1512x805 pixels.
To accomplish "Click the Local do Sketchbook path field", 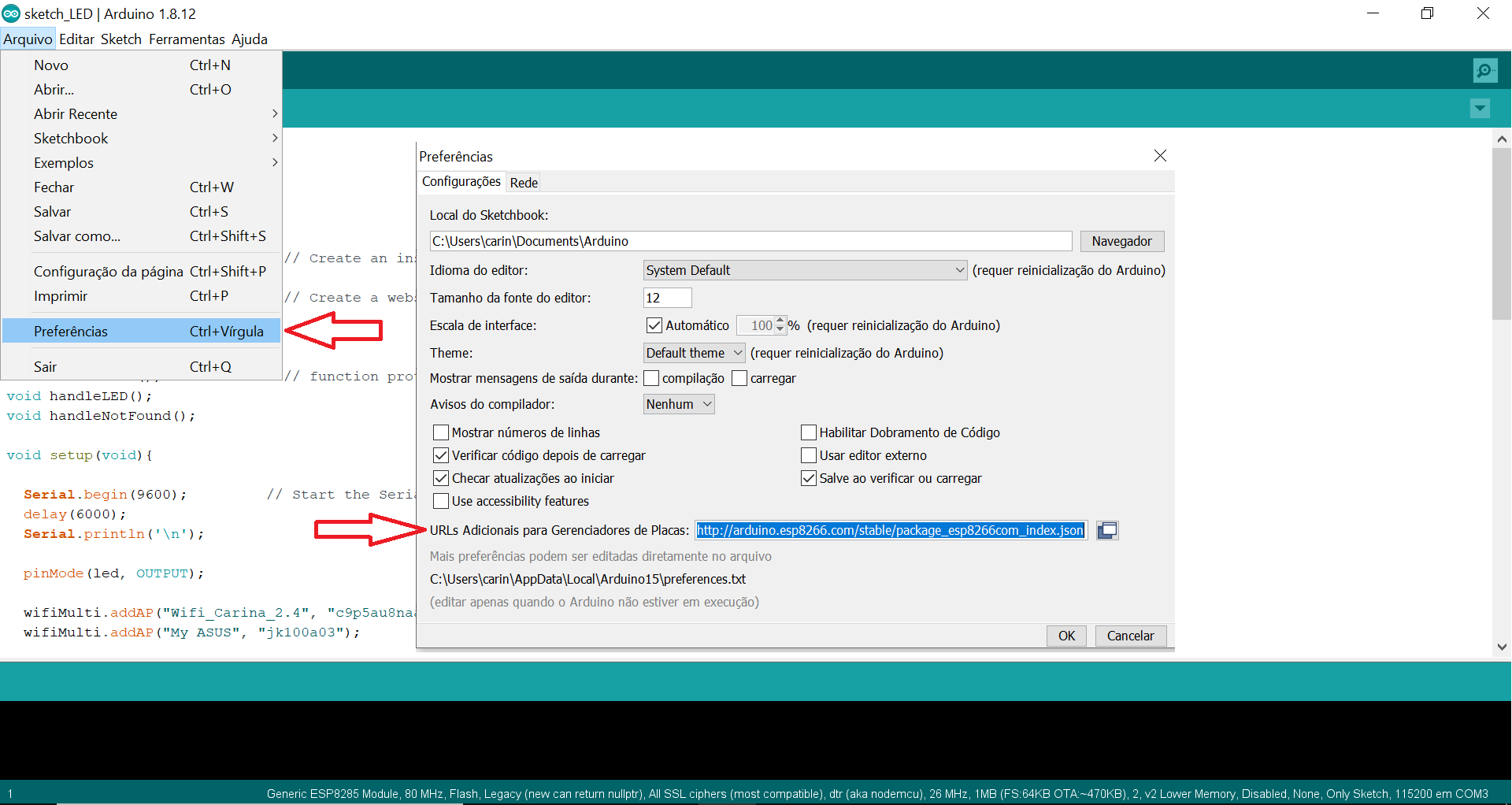I will point(750,241).
